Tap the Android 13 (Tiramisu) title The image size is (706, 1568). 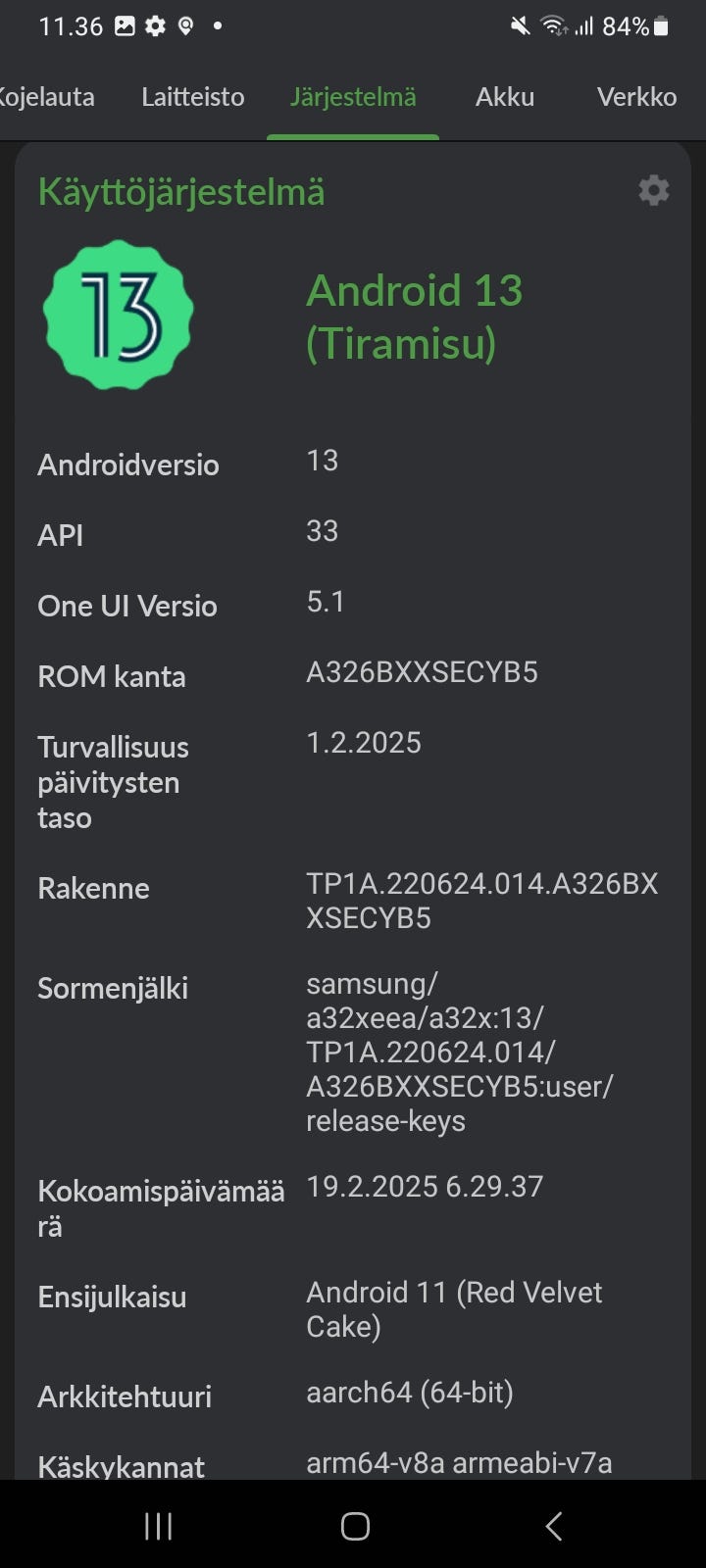[x=414, y=317]
